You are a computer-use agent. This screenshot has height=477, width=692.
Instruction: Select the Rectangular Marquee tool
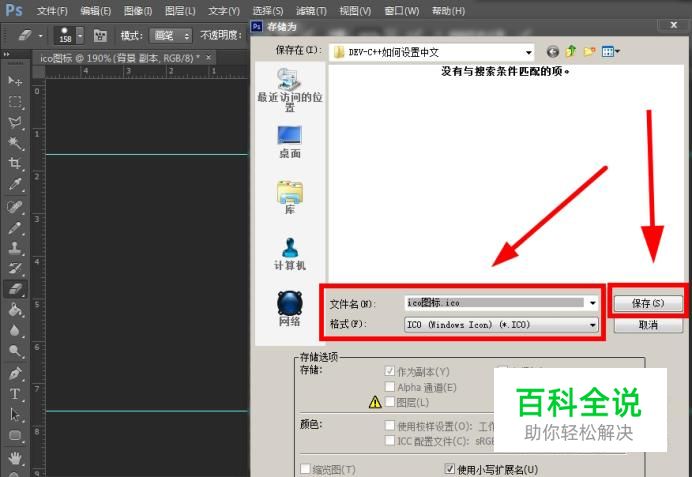(15, 101)
